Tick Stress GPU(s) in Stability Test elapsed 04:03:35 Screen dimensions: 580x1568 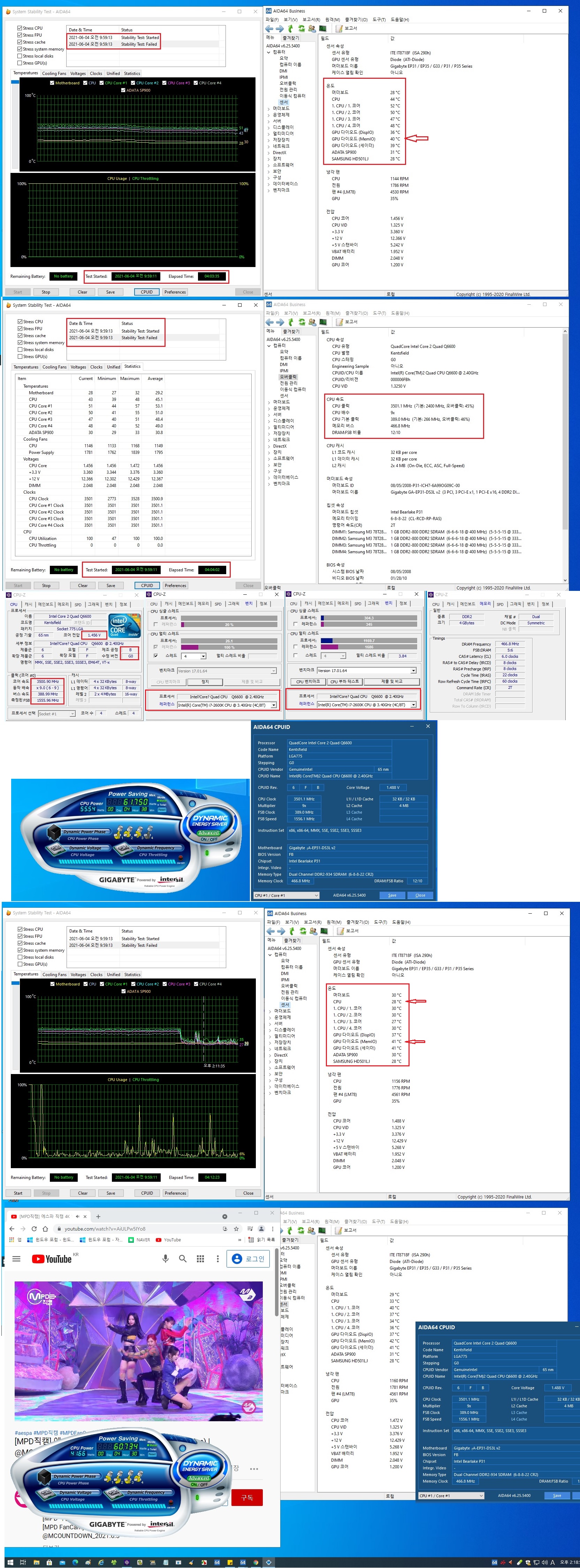tap(20, 63)
